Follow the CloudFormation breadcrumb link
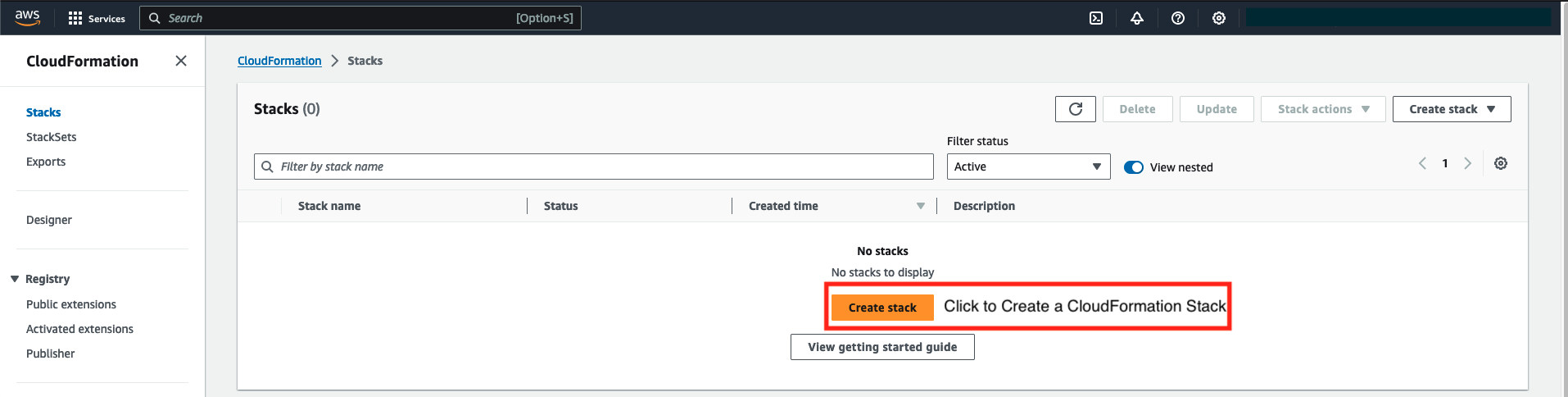 pyautogui.click(x=279, y=61)
